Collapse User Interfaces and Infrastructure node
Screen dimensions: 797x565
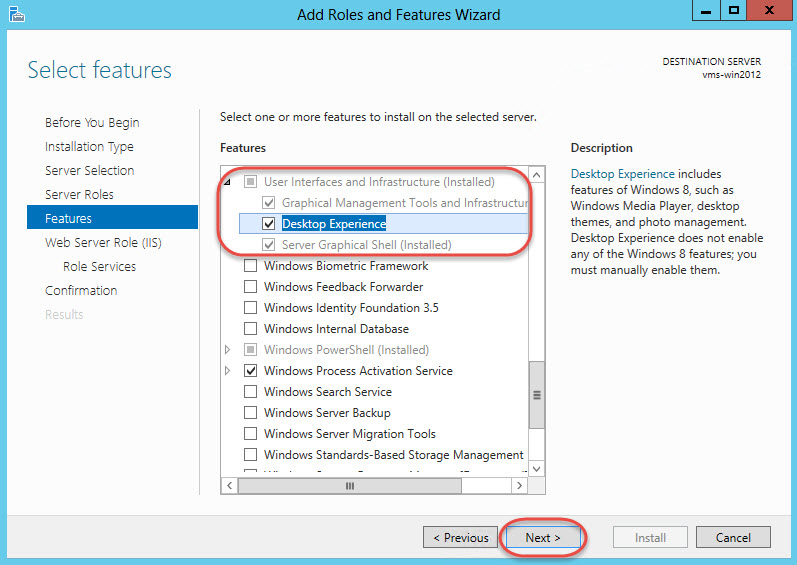(228, 182)
